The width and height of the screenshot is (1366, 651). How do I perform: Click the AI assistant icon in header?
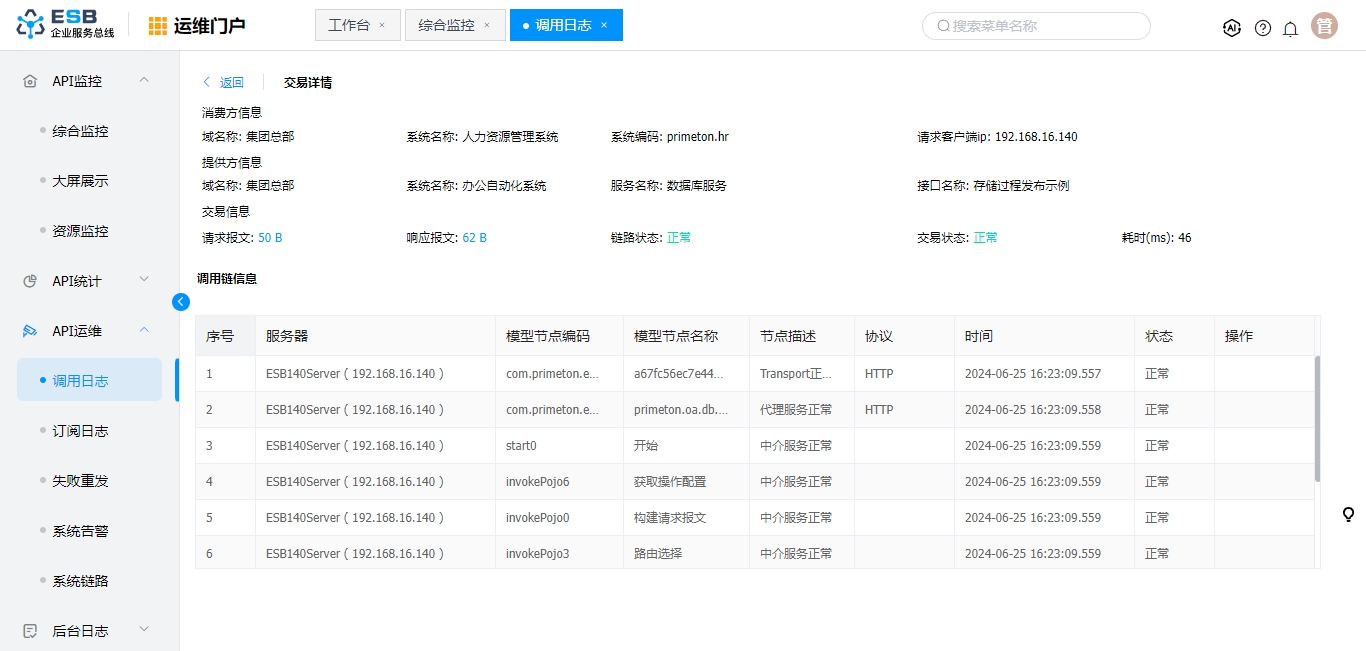1232,28
